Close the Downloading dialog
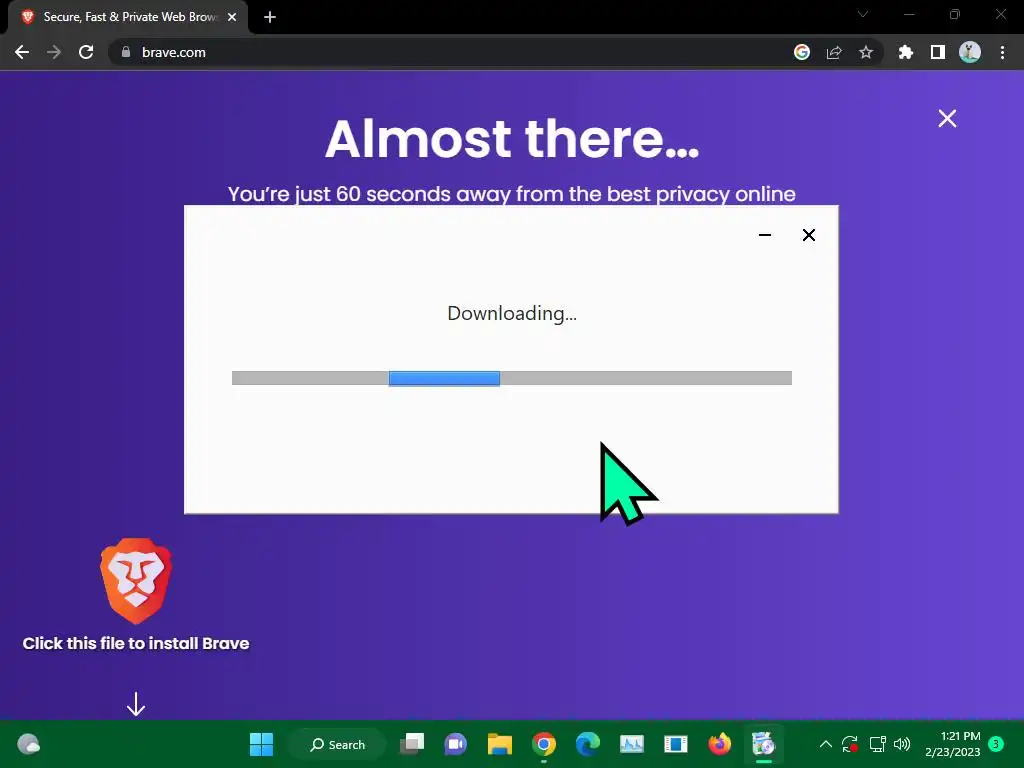 pos(808,235)
